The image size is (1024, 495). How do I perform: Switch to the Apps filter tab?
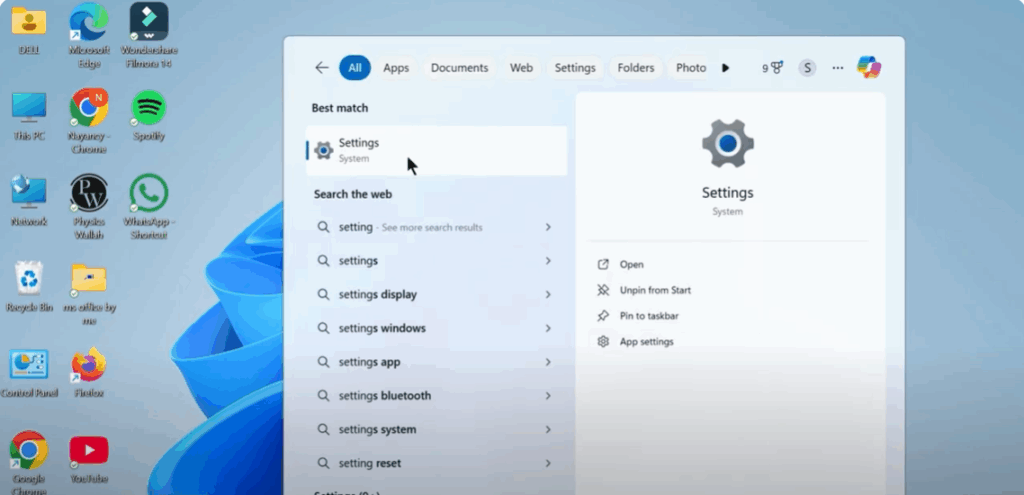(396, 68)
